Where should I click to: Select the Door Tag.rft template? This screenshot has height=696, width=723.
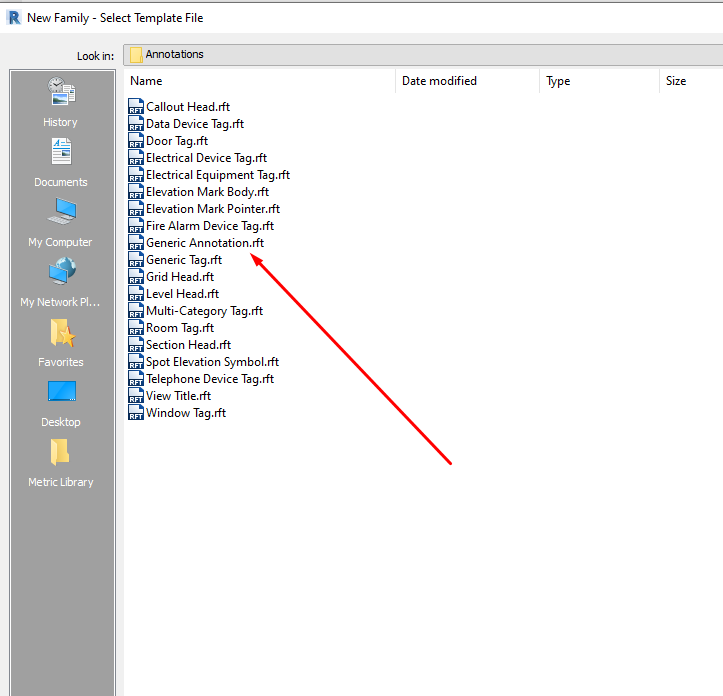[x=177, y=141]
